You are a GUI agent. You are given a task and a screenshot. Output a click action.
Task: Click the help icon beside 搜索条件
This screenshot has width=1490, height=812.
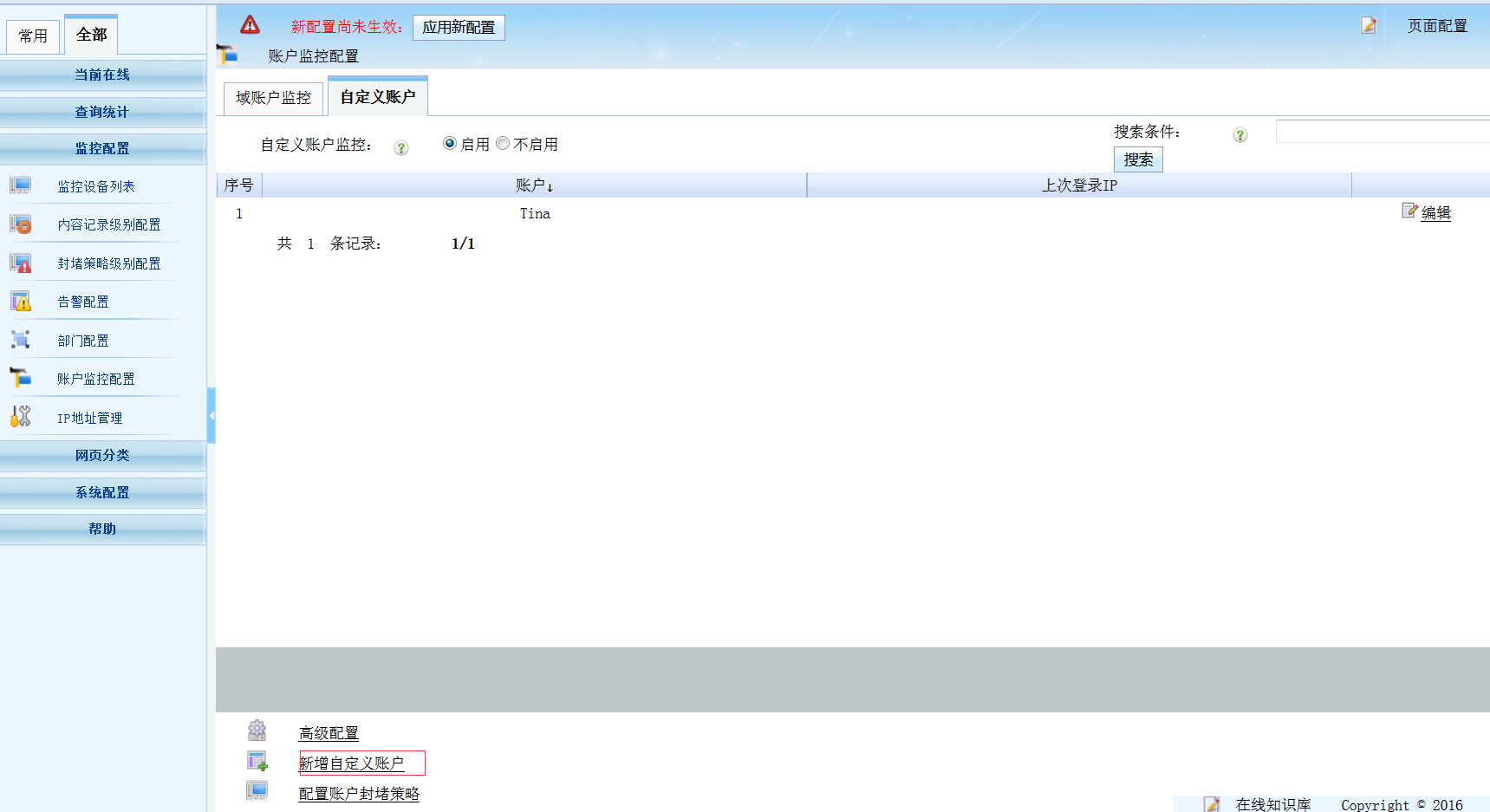coord(1239,134)
